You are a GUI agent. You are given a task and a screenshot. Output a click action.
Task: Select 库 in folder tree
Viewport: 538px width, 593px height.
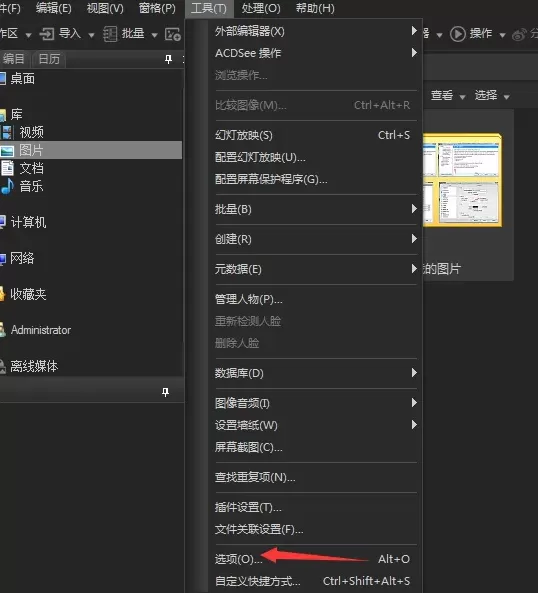(17, 114)
